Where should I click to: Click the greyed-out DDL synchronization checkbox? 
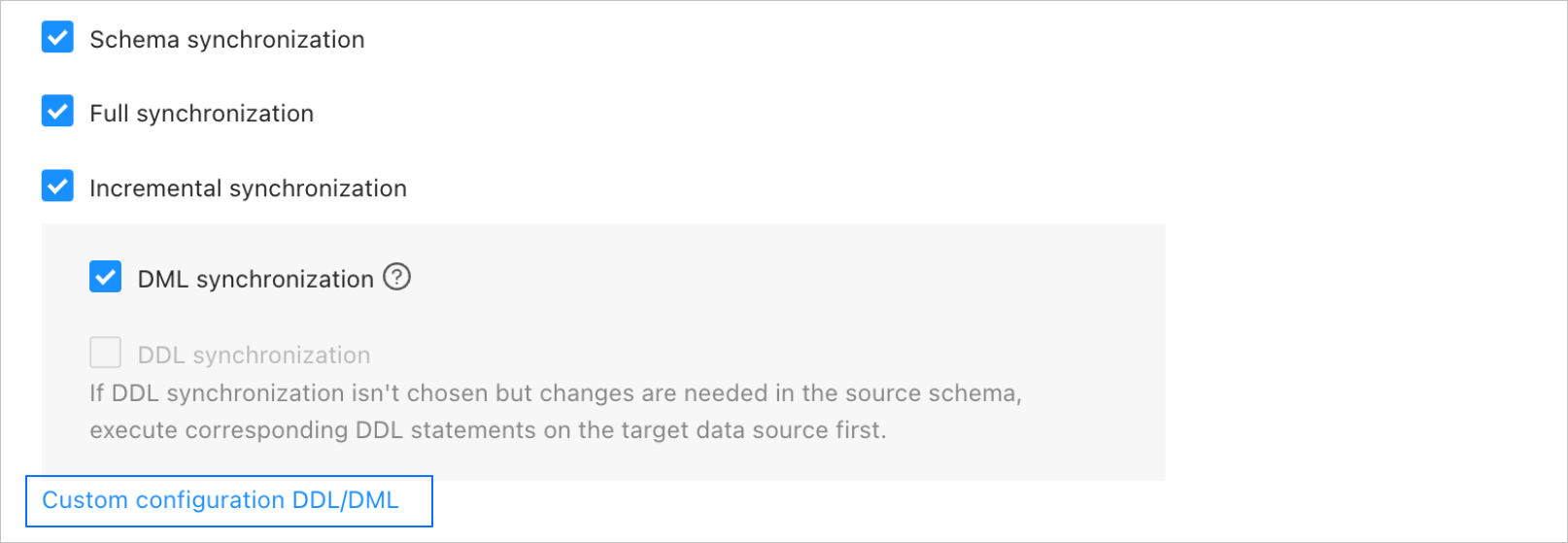105,353
